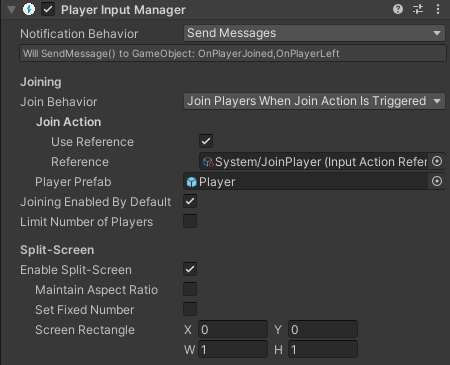450x365 pixels.
Task: Collapse the Player Input Manager component foldout
Action: [x=12, y=10]
